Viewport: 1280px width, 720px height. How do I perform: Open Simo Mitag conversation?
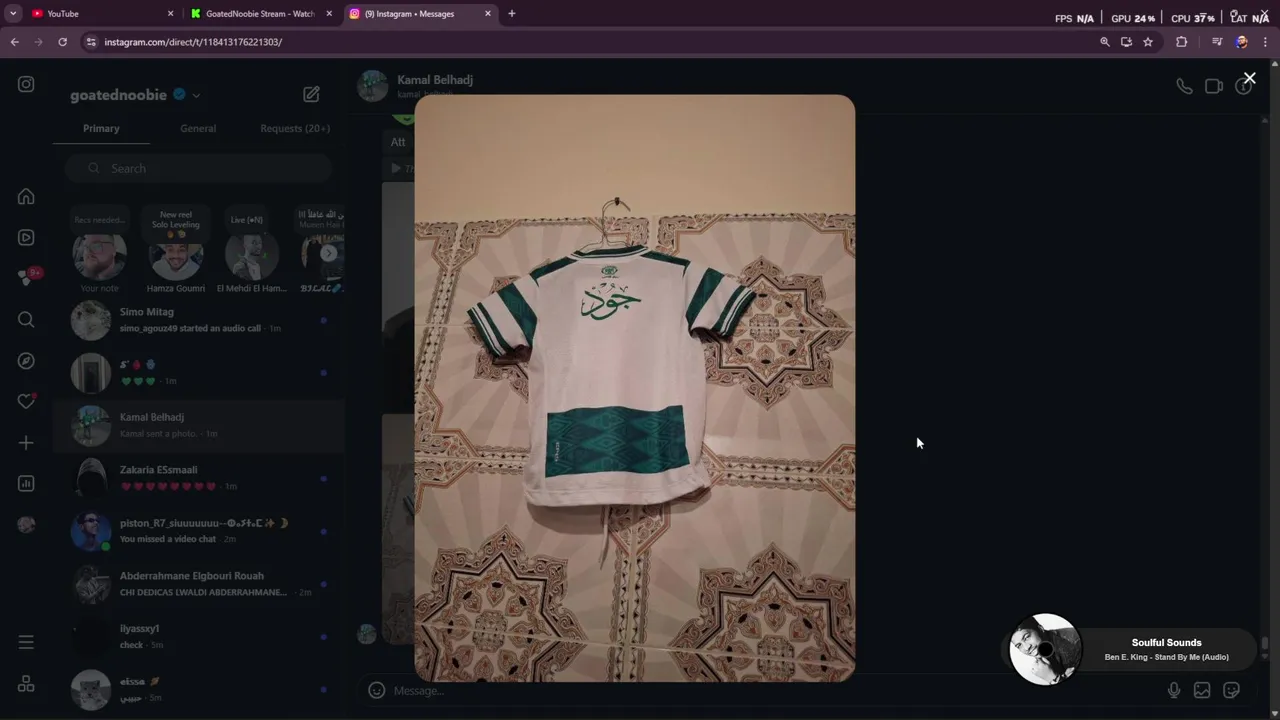(x=198, y=320)
